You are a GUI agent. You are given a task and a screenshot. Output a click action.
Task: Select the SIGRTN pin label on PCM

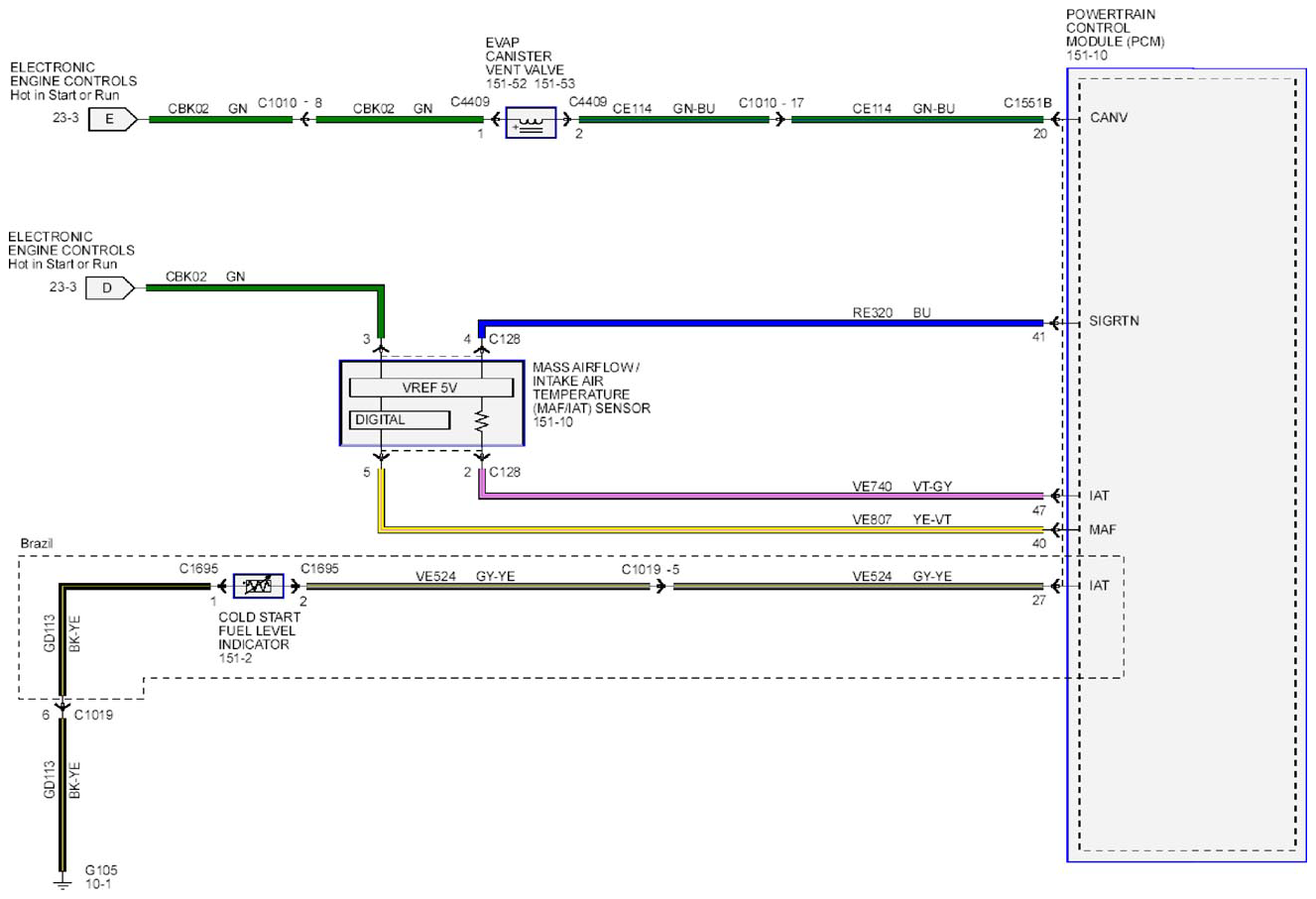click(x=1114, y=321)
